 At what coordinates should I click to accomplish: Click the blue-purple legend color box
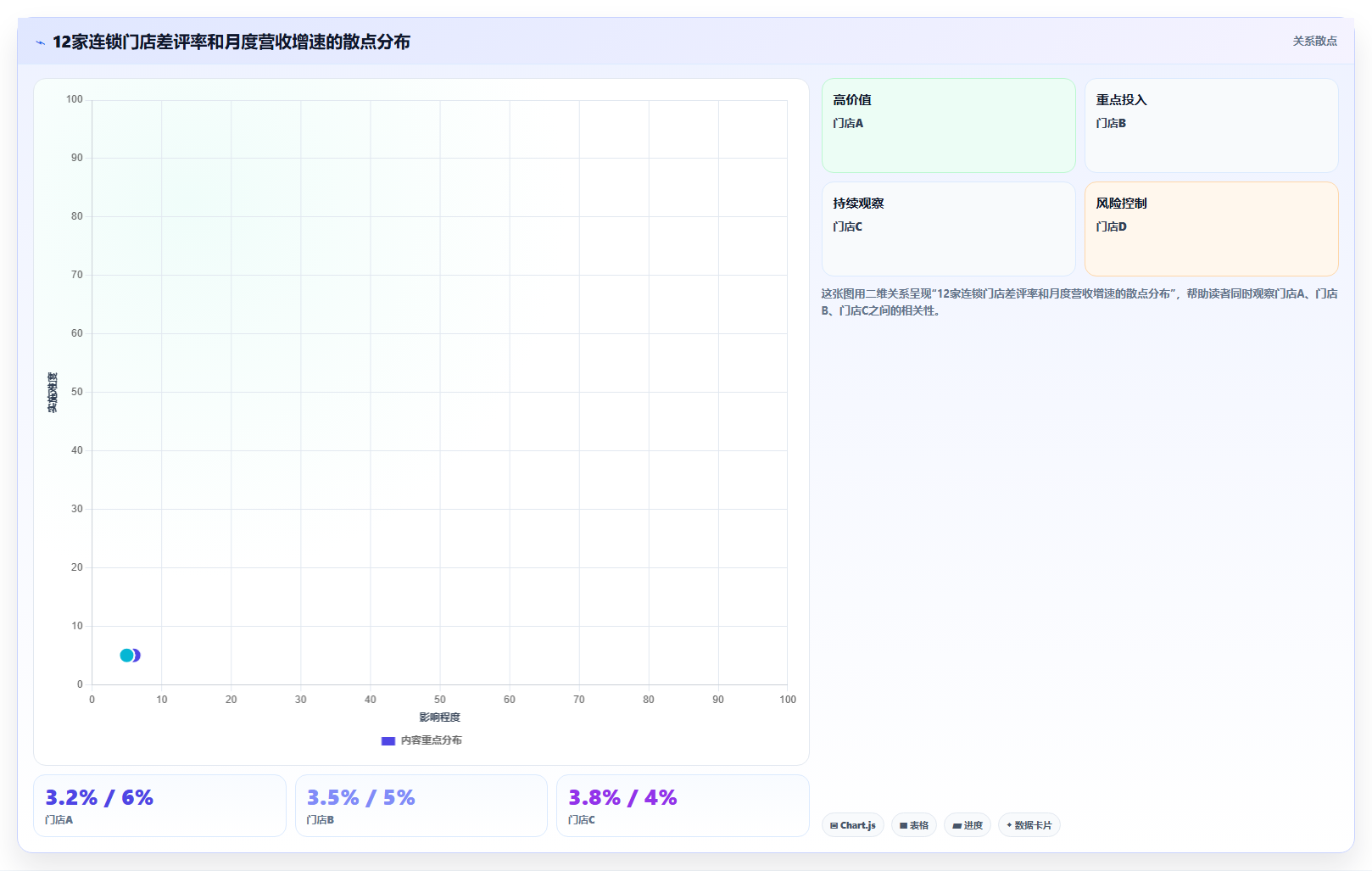click(x=388, y=741)
